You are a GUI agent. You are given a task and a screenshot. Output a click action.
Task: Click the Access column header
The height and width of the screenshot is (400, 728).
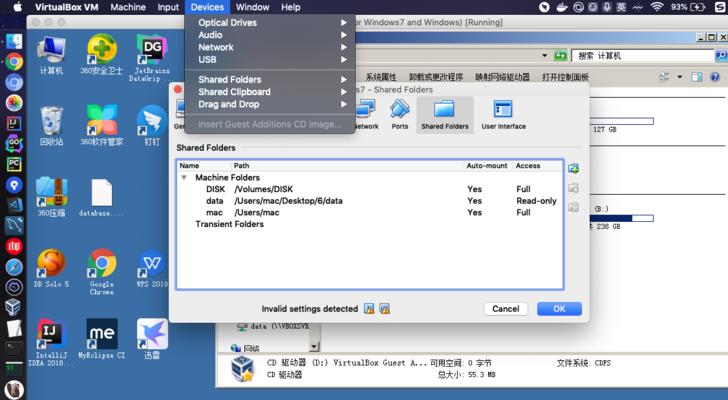click(528, 166)
